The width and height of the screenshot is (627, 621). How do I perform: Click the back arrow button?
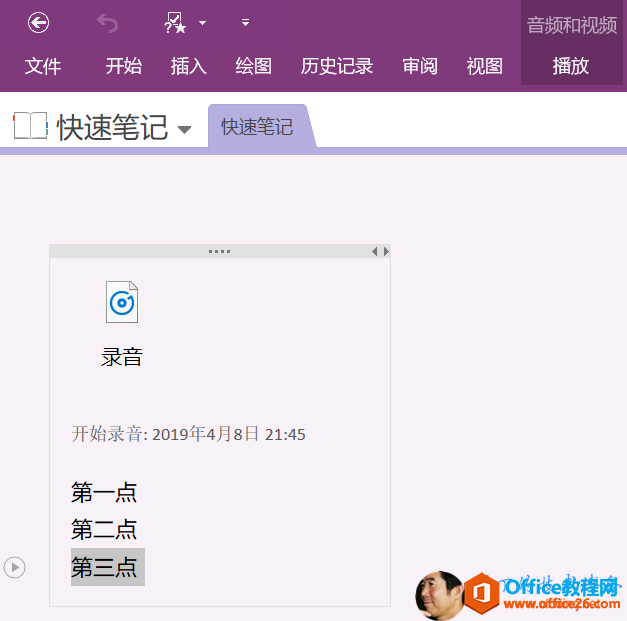(x=38, y=22)
